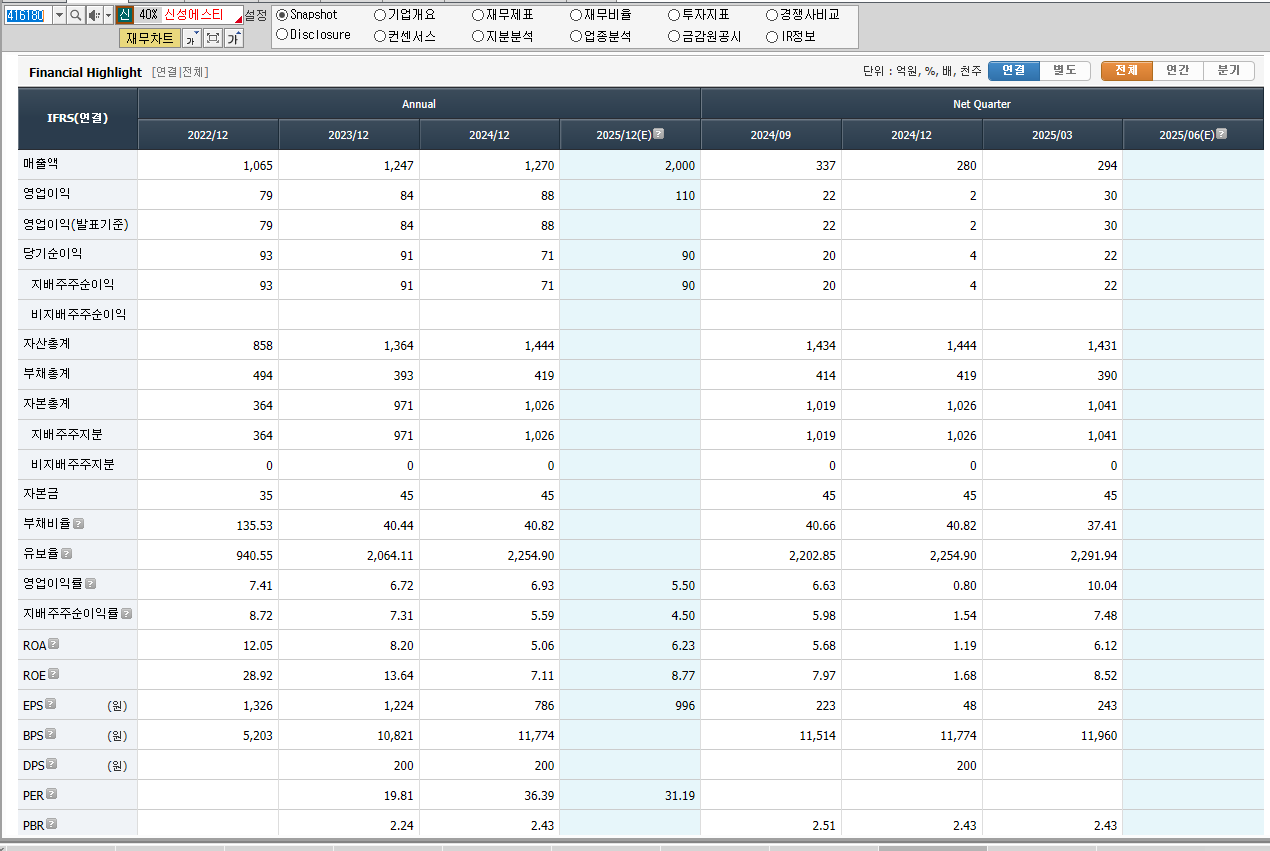1270x851 pixels.
Task: Click help icon next to 유보율
Action: point(67,553)
